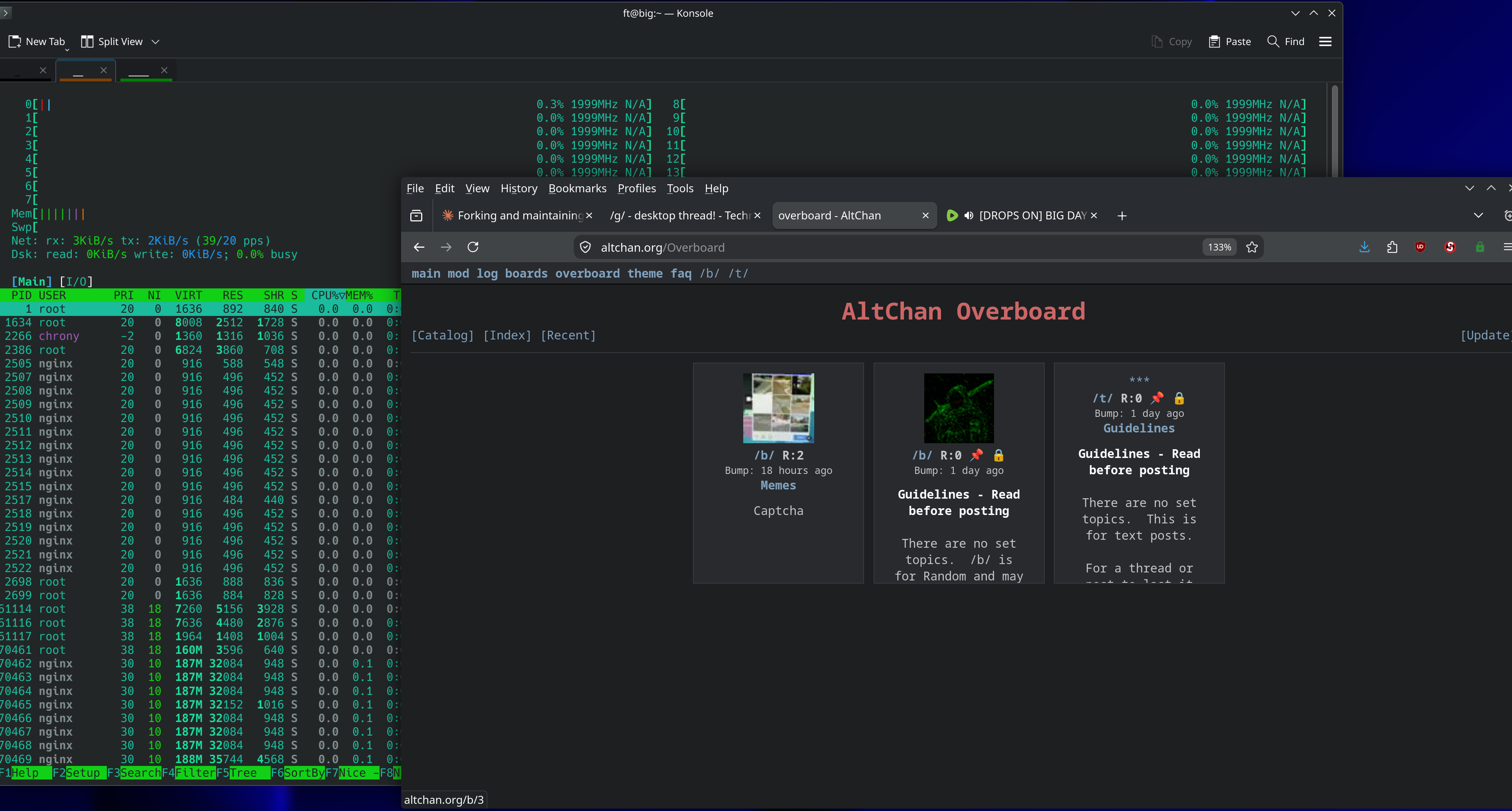Open the Firefox View menu

coord(477,189)
